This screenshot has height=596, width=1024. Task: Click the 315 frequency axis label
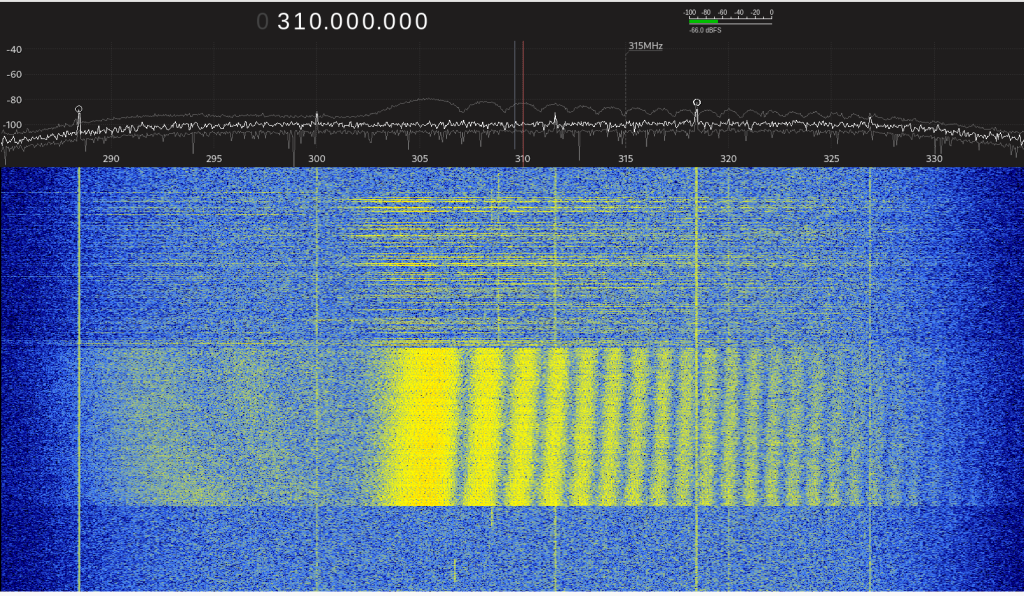pyautogui.click(x=626, y=159)
